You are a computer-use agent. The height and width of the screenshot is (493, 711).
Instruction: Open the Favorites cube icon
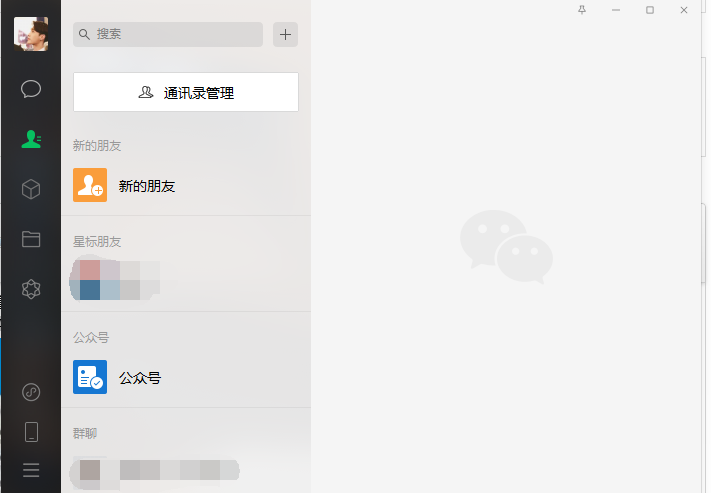31,189
